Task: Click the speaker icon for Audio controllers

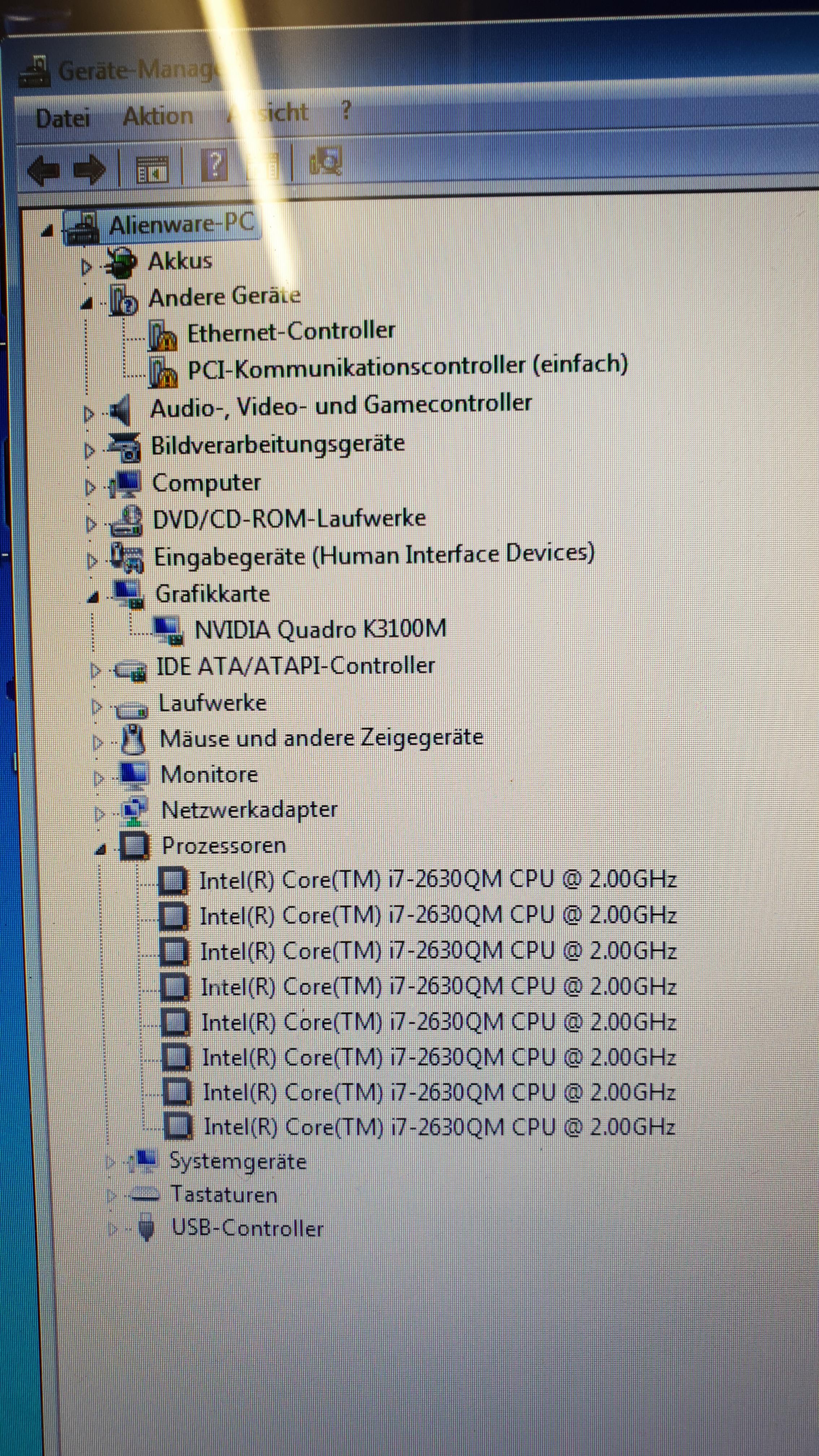Action: point(120,410)
